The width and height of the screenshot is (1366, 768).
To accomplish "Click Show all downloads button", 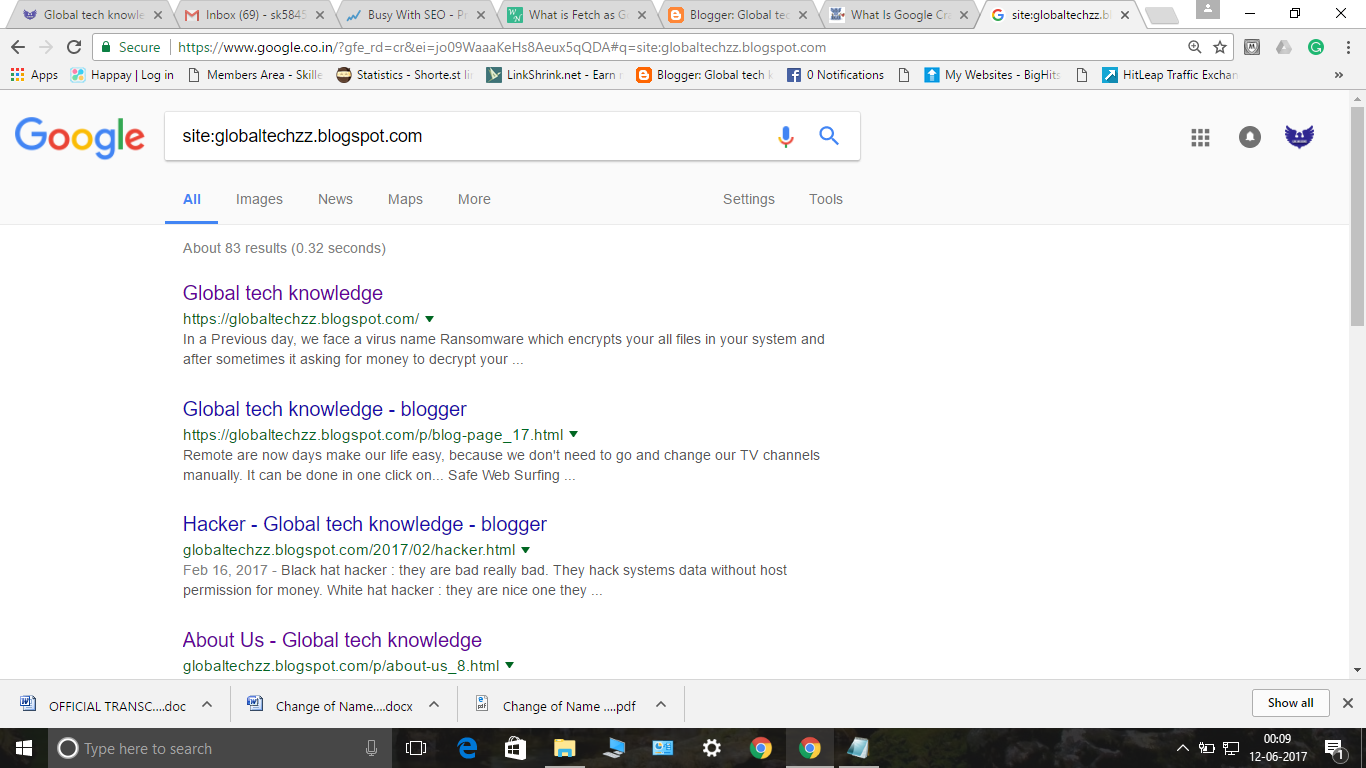I will (x=1290, y=703).
